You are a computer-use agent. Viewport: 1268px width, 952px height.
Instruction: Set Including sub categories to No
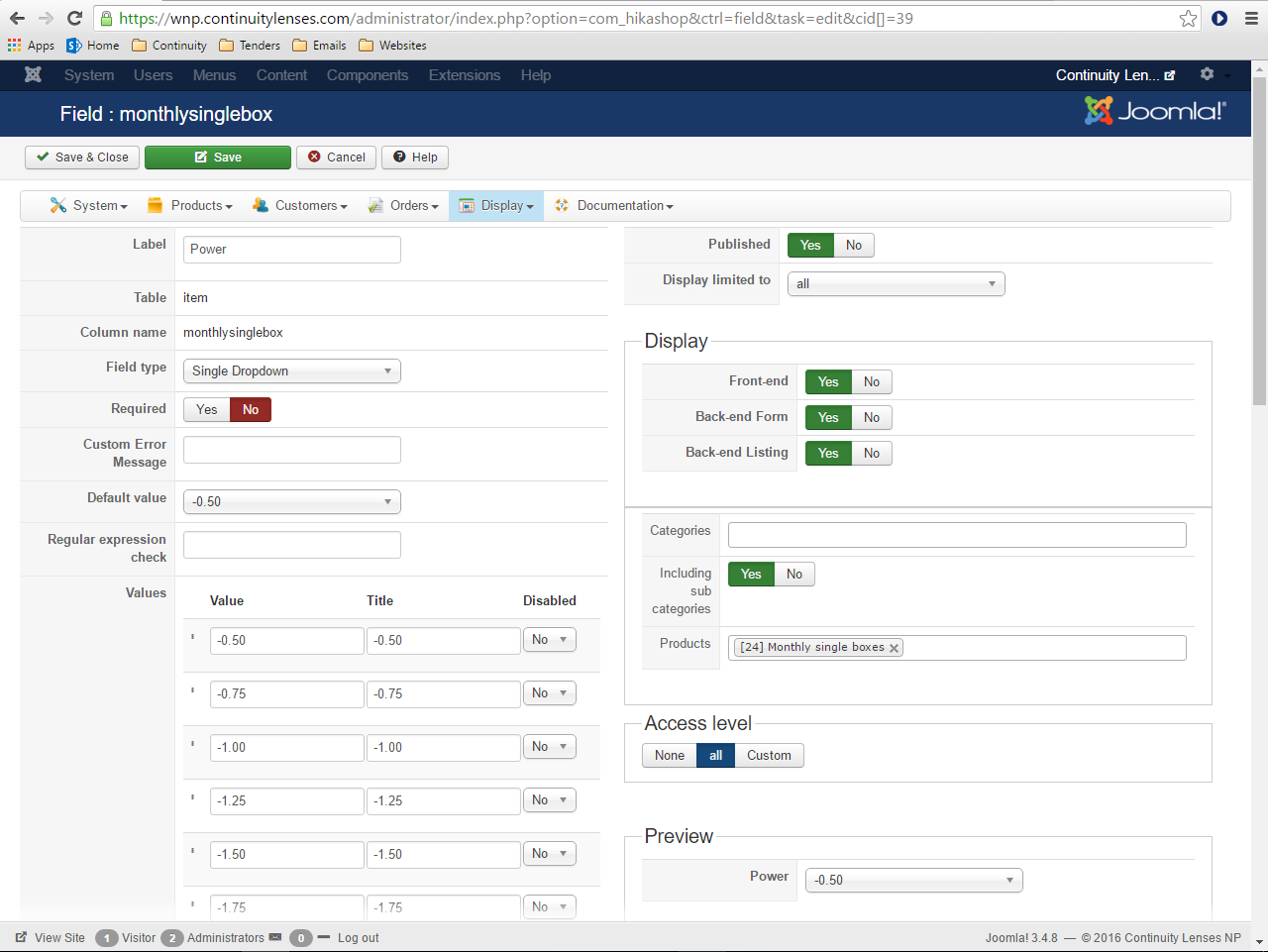click(x=794, y=574)
